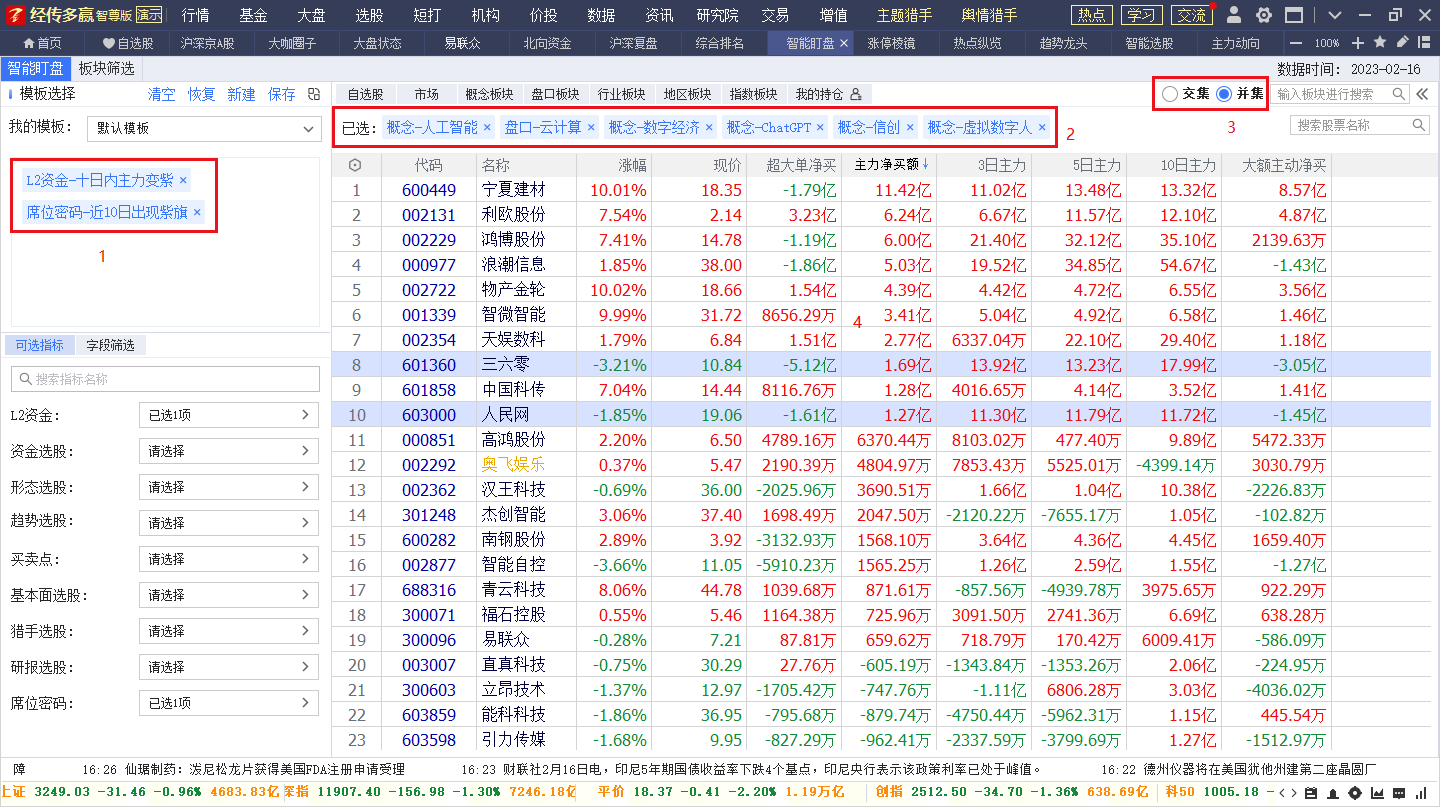Select the 概念板块 category tab

click(489, 94)
